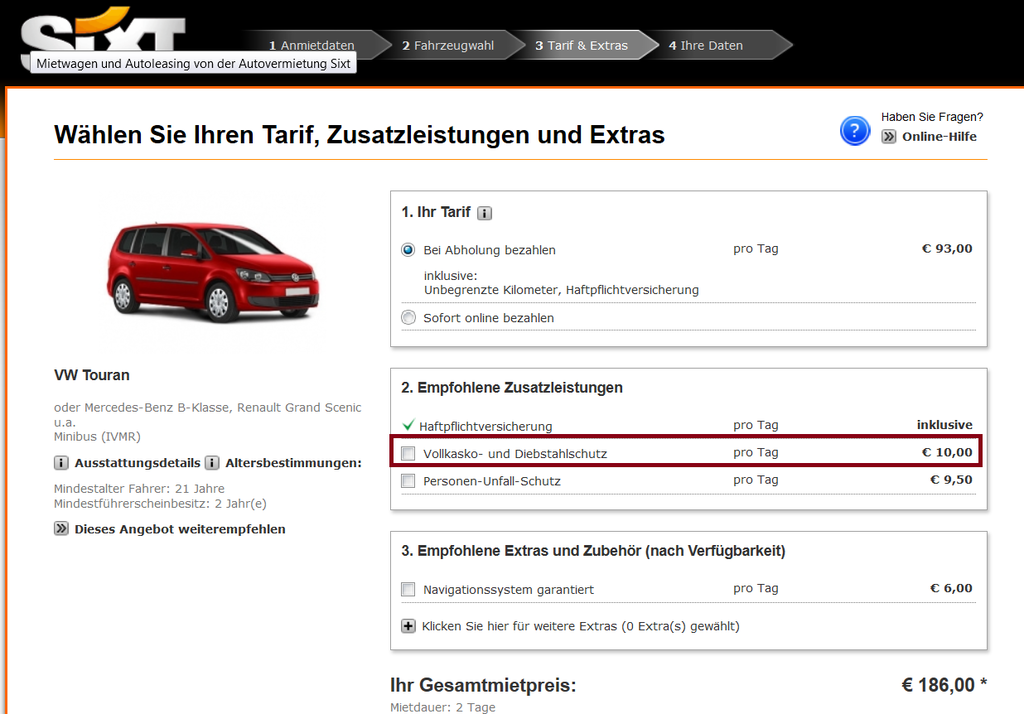Click the red VW Touran car image
The height and width of the screenshot is (714, 1024).
212,272
